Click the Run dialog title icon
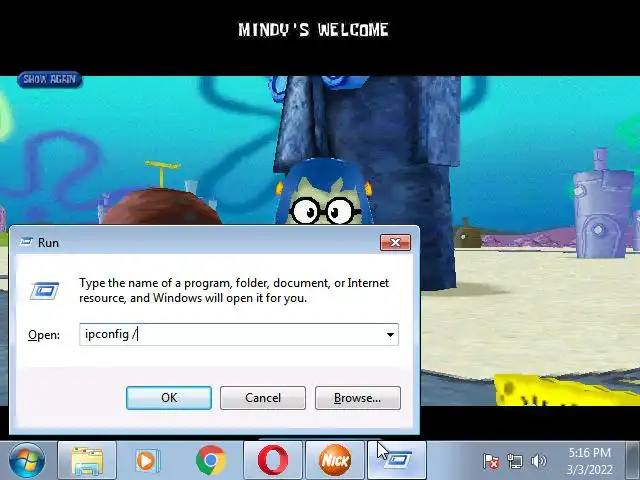The image size is (640, 480). point(25,242)
